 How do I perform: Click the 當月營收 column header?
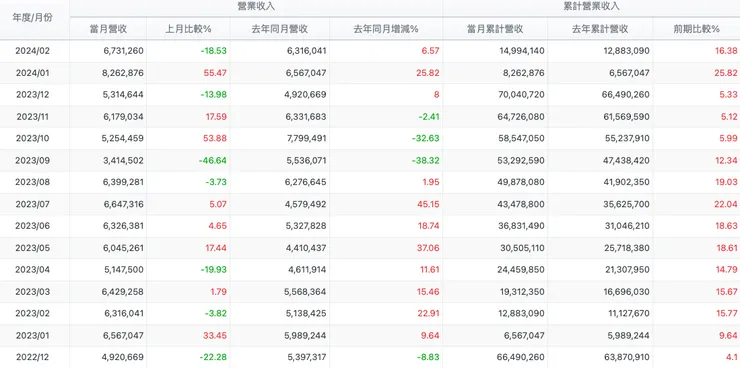(108, 29)
